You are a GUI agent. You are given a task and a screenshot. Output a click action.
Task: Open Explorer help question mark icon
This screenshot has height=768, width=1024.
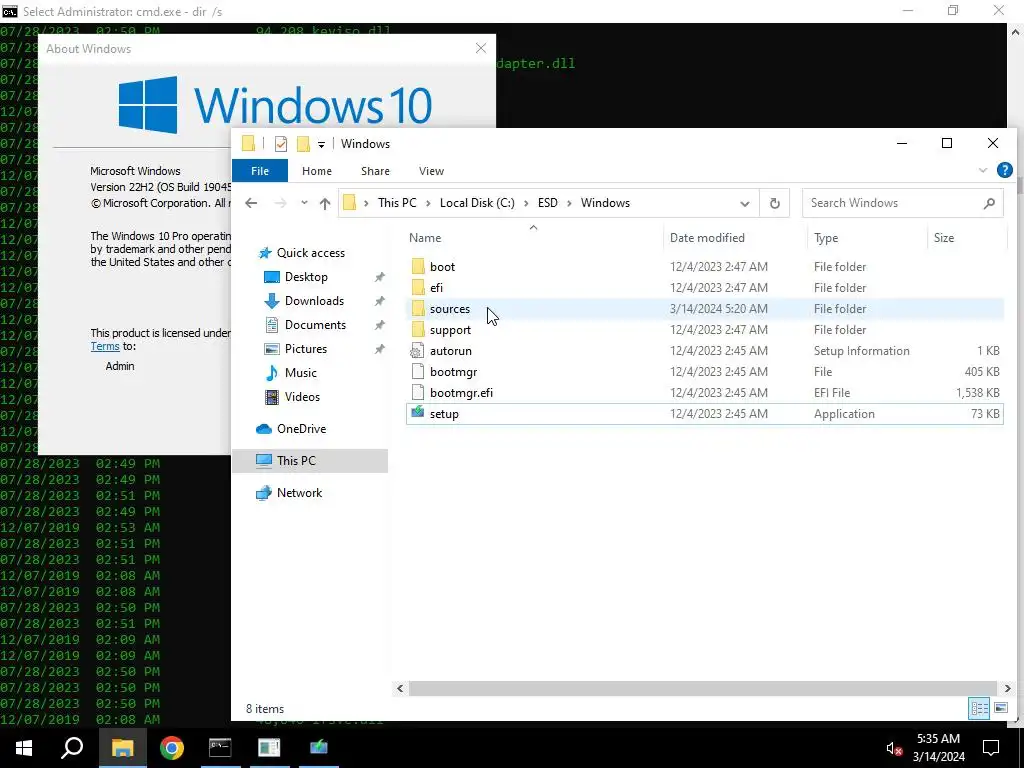click(1004, 170)
